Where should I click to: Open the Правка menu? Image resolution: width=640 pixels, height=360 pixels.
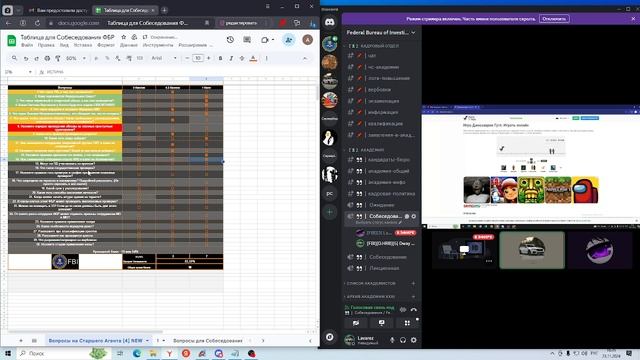pyautogui.click(x=46, y=45)
